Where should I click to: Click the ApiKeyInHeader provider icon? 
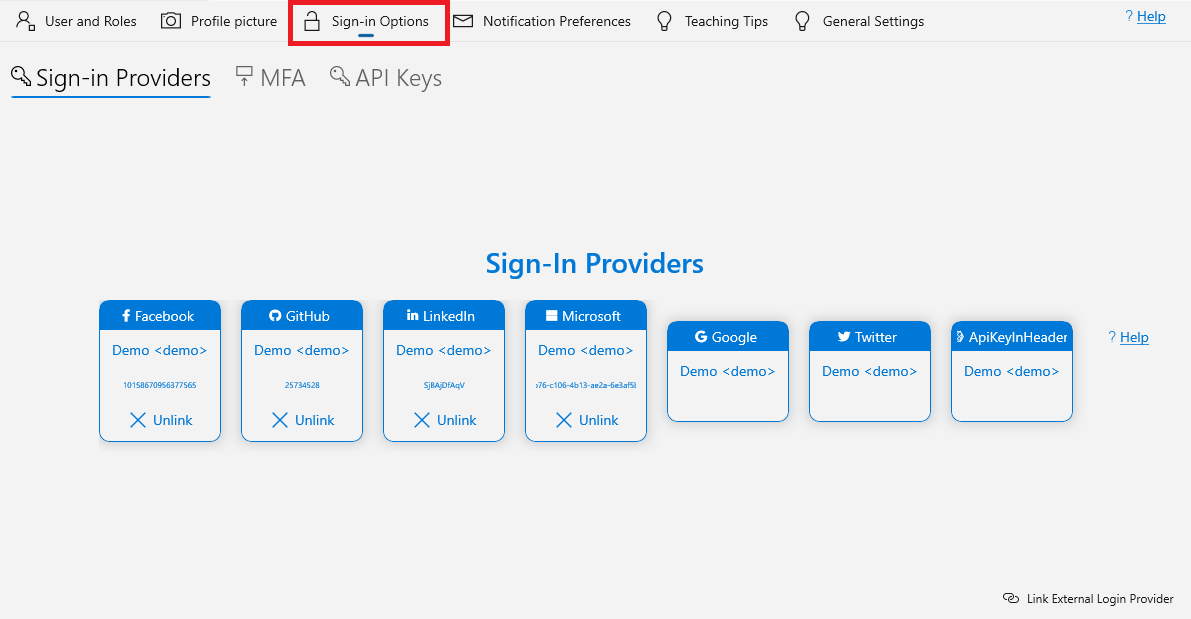960,336
